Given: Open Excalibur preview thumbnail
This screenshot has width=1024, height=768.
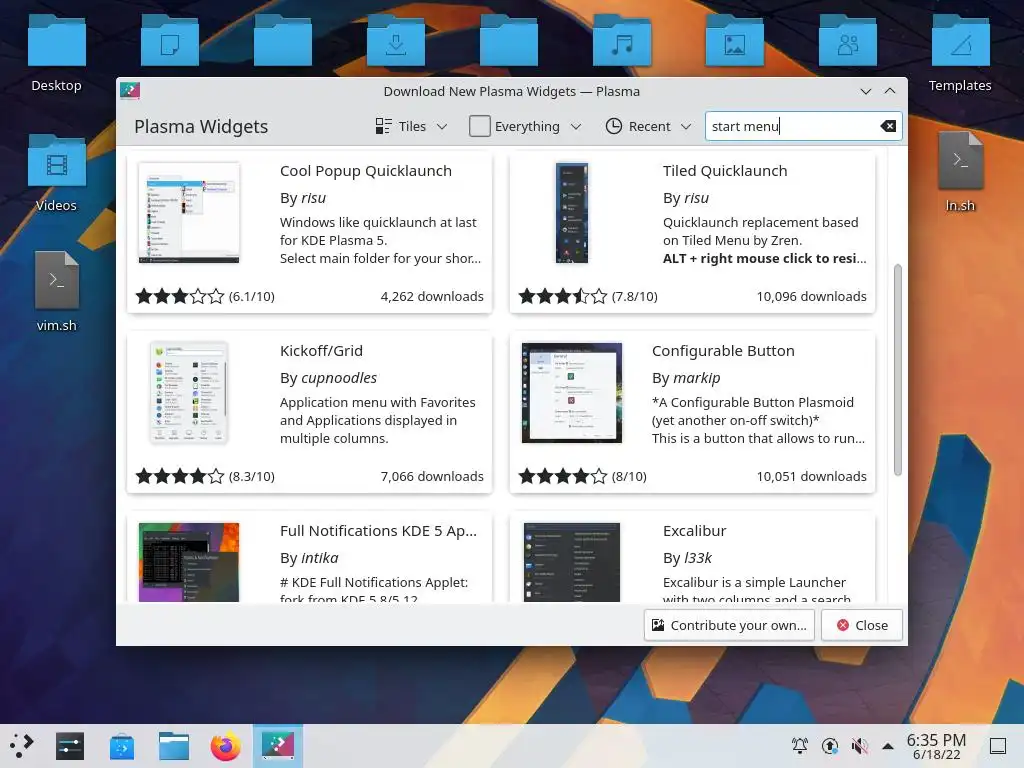Looking at the screenshot, I should pos(572,562).
